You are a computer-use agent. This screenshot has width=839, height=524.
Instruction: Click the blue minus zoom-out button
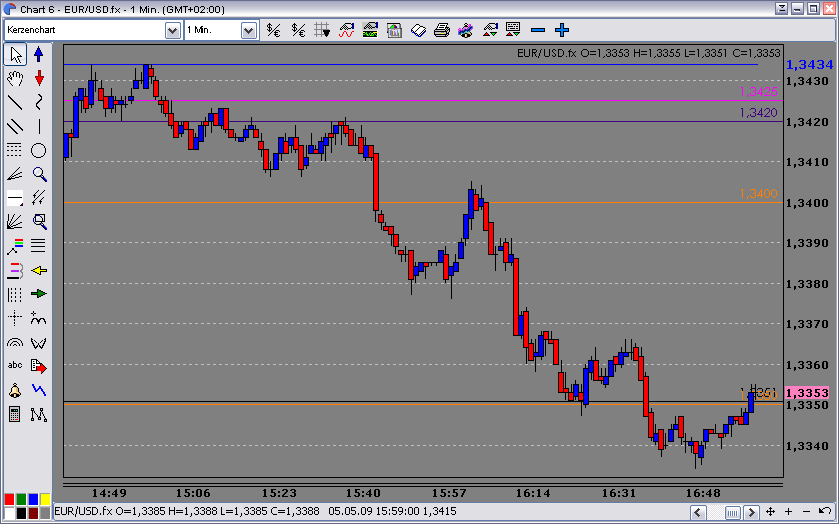tap(538, 30)
